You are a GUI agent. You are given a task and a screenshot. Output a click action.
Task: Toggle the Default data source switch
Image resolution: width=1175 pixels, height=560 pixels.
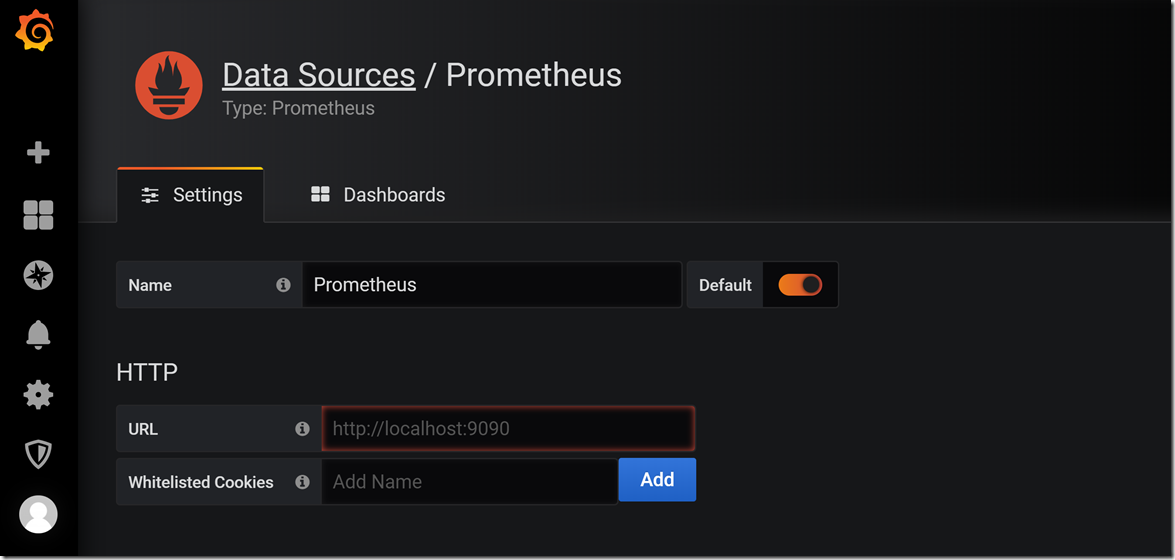(x=800, y=285)
